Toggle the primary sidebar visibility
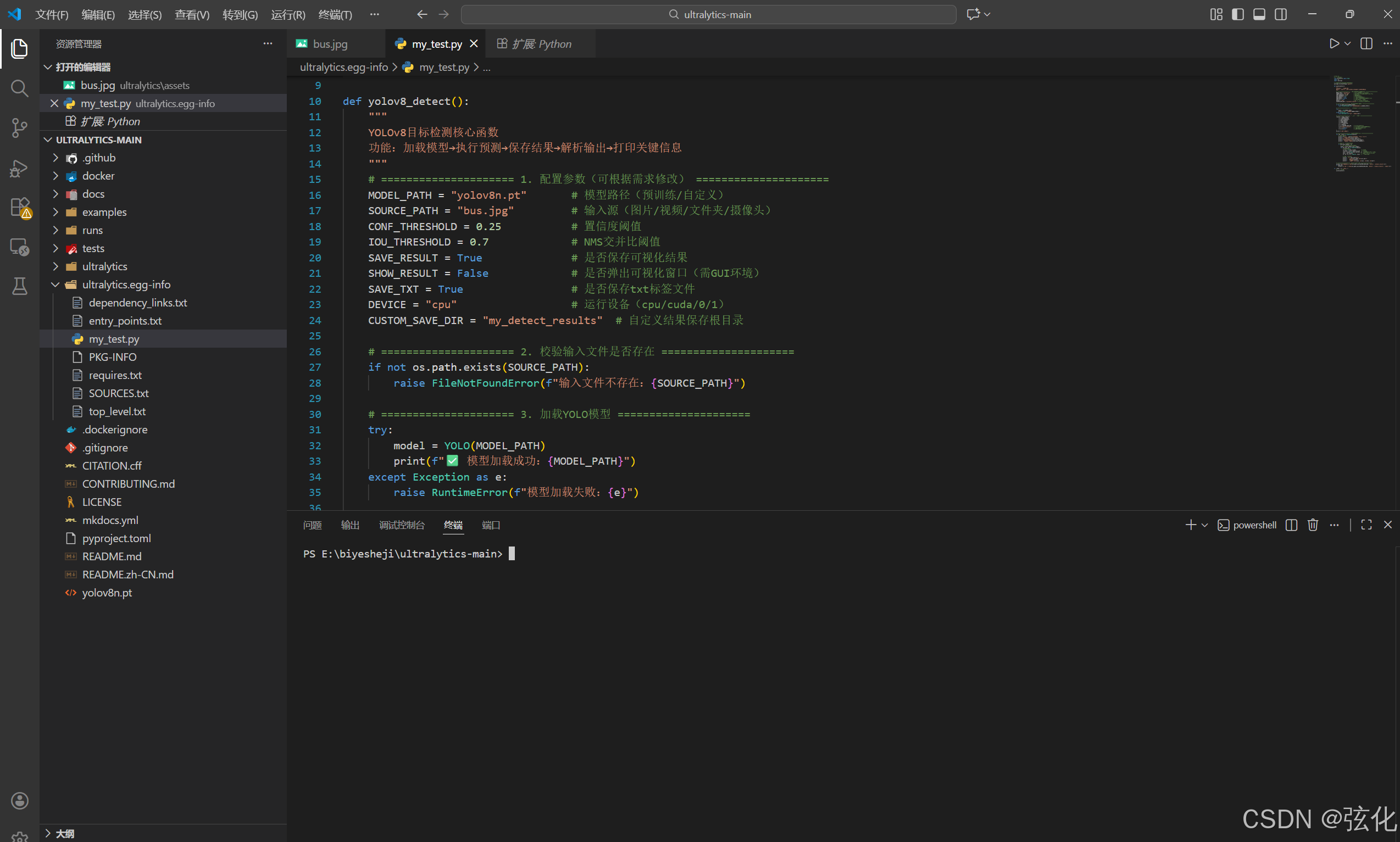 coord(1238,14)
